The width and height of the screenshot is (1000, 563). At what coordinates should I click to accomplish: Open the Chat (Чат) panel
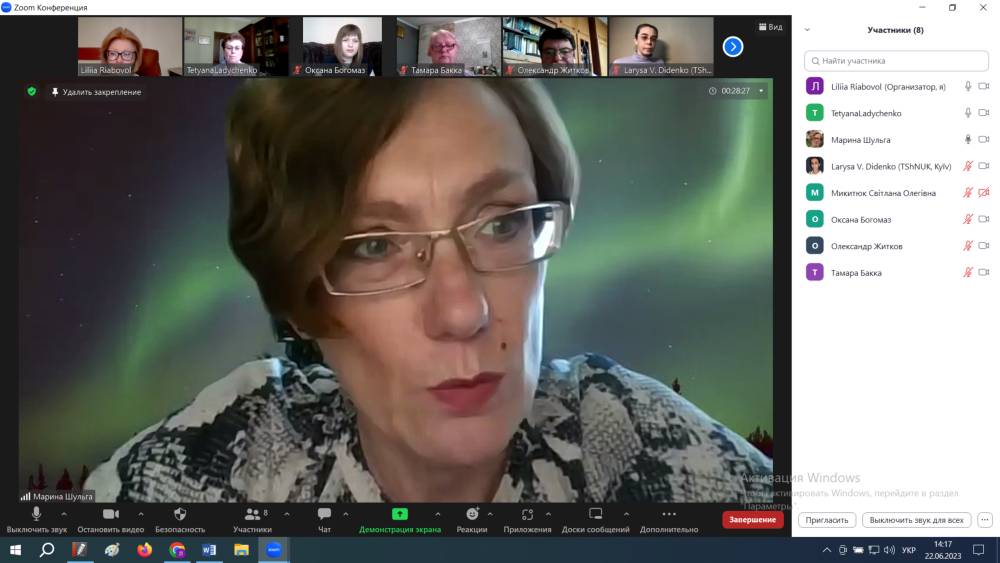[324, 514]
